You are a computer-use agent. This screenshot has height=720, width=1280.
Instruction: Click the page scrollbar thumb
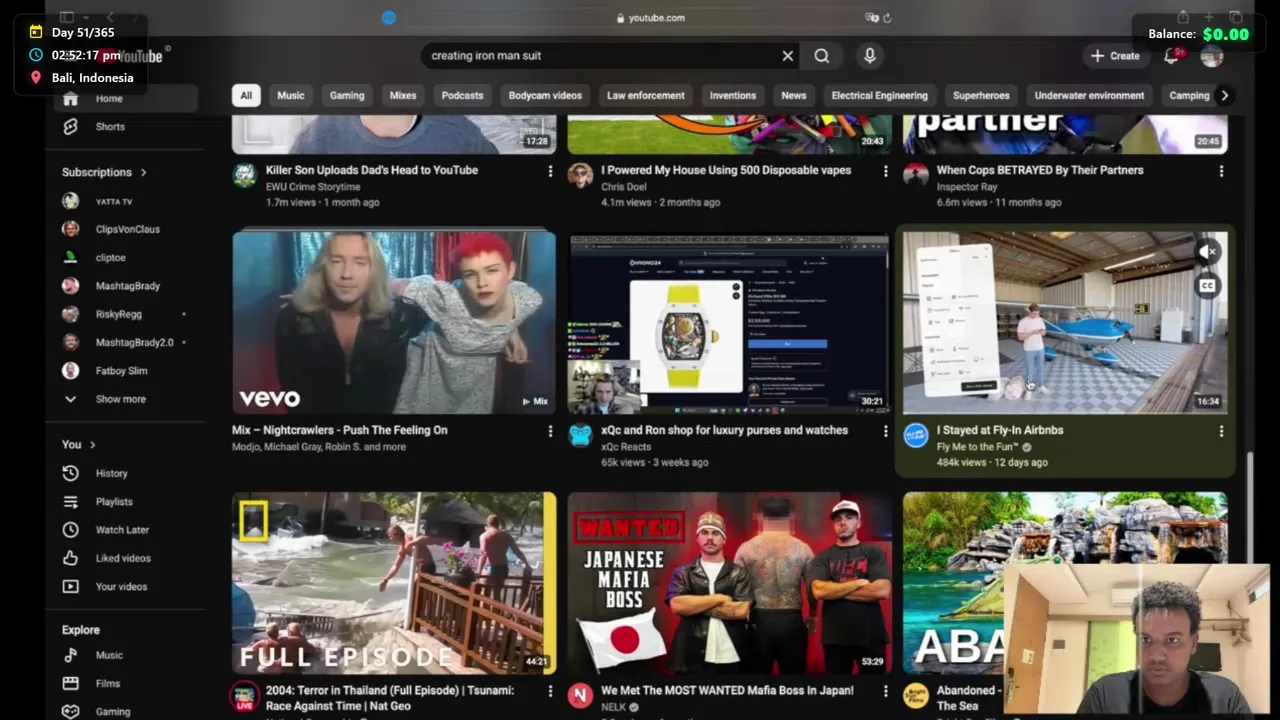click(x=1249, y=507)
